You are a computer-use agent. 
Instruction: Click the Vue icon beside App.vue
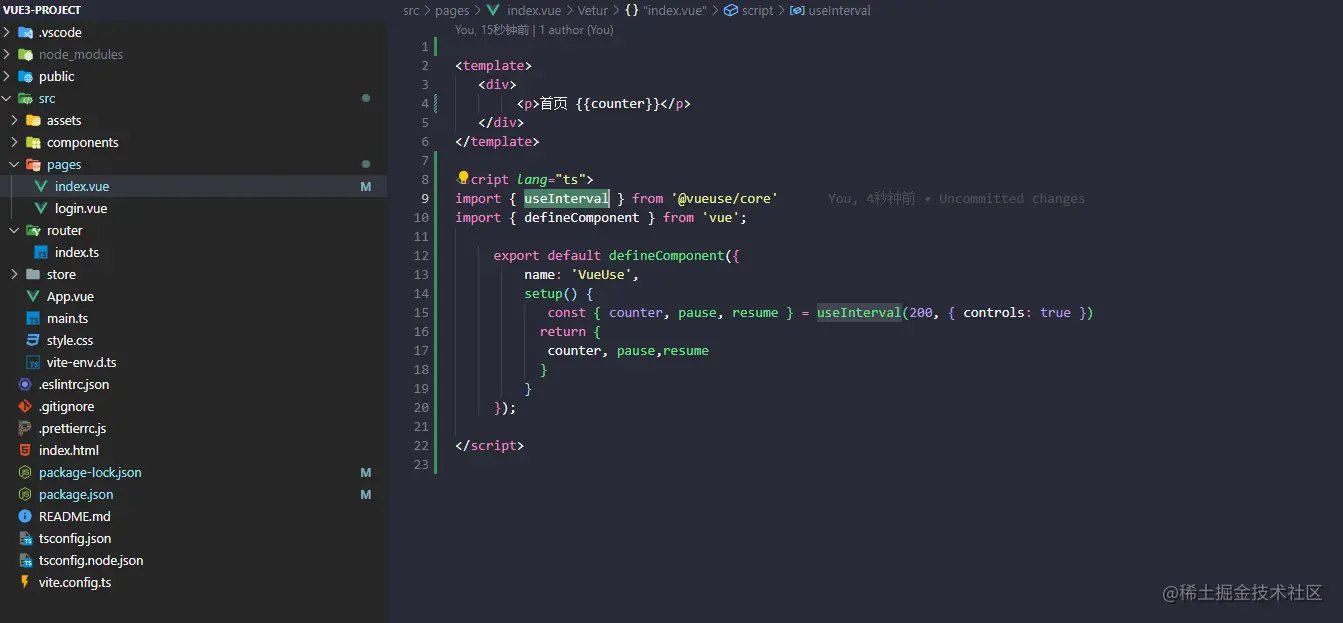(x=33, y=296)
